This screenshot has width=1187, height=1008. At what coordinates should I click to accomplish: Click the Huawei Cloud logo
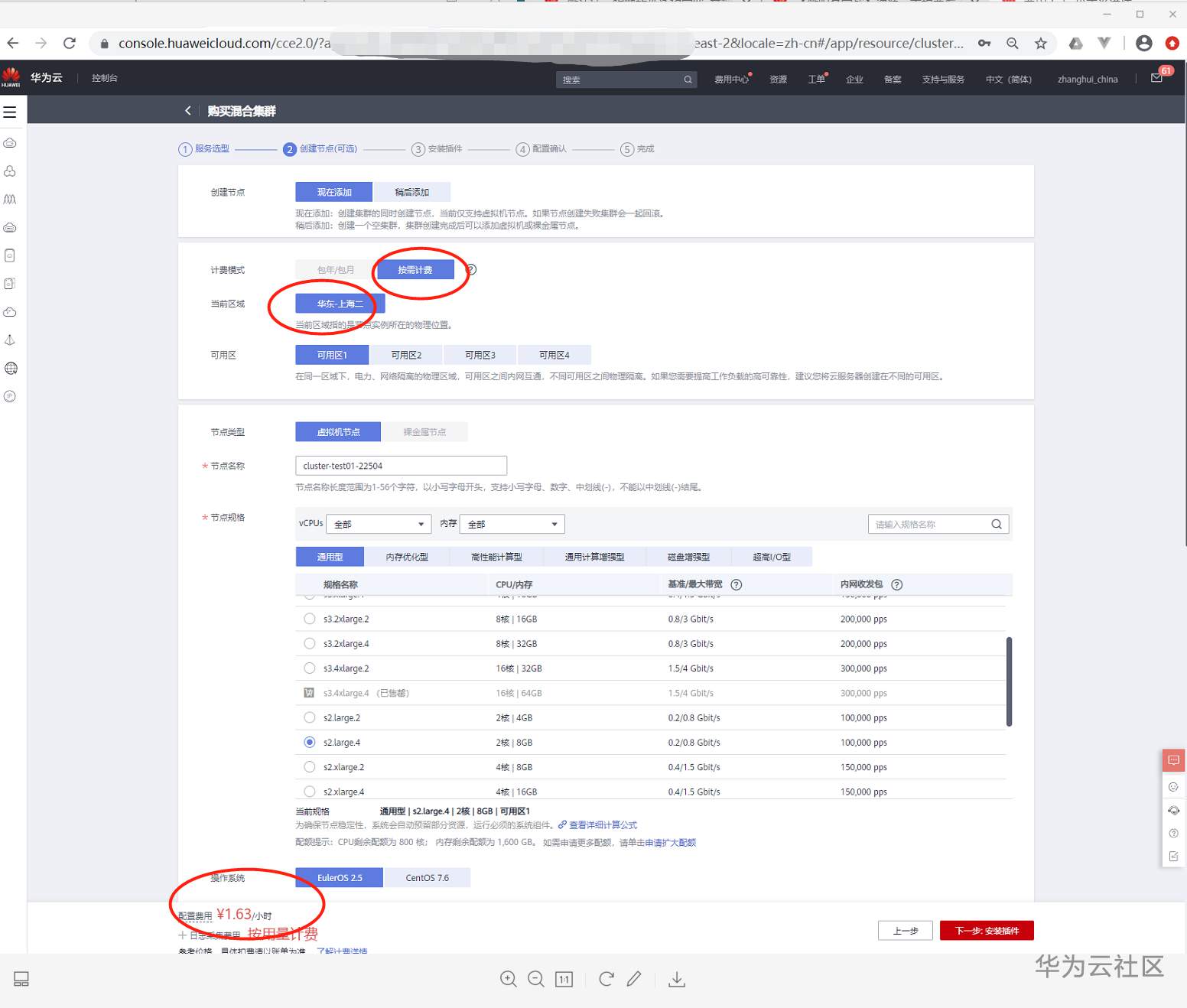[x=11, y=77]
